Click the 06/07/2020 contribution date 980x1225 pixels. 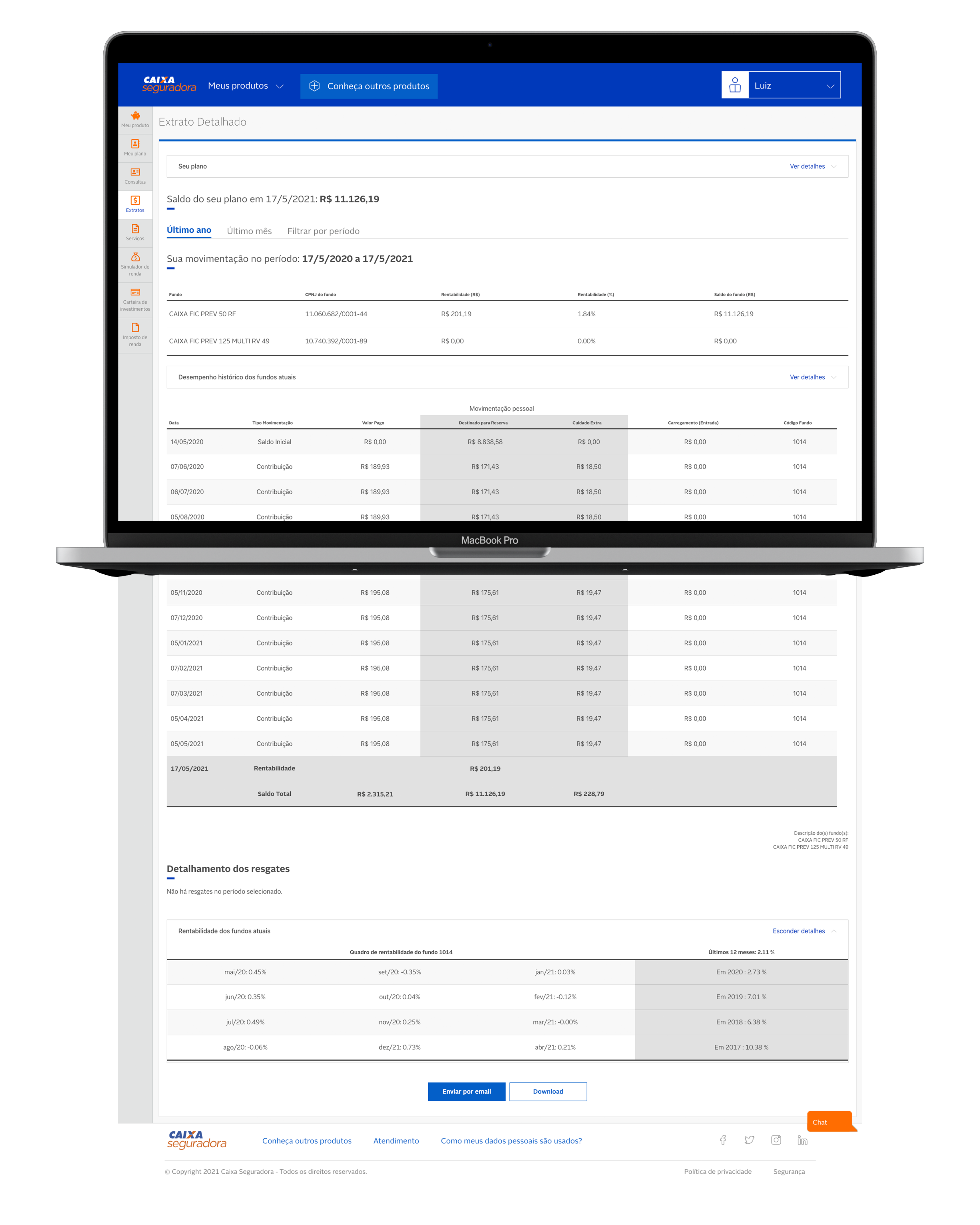(187, 492)
